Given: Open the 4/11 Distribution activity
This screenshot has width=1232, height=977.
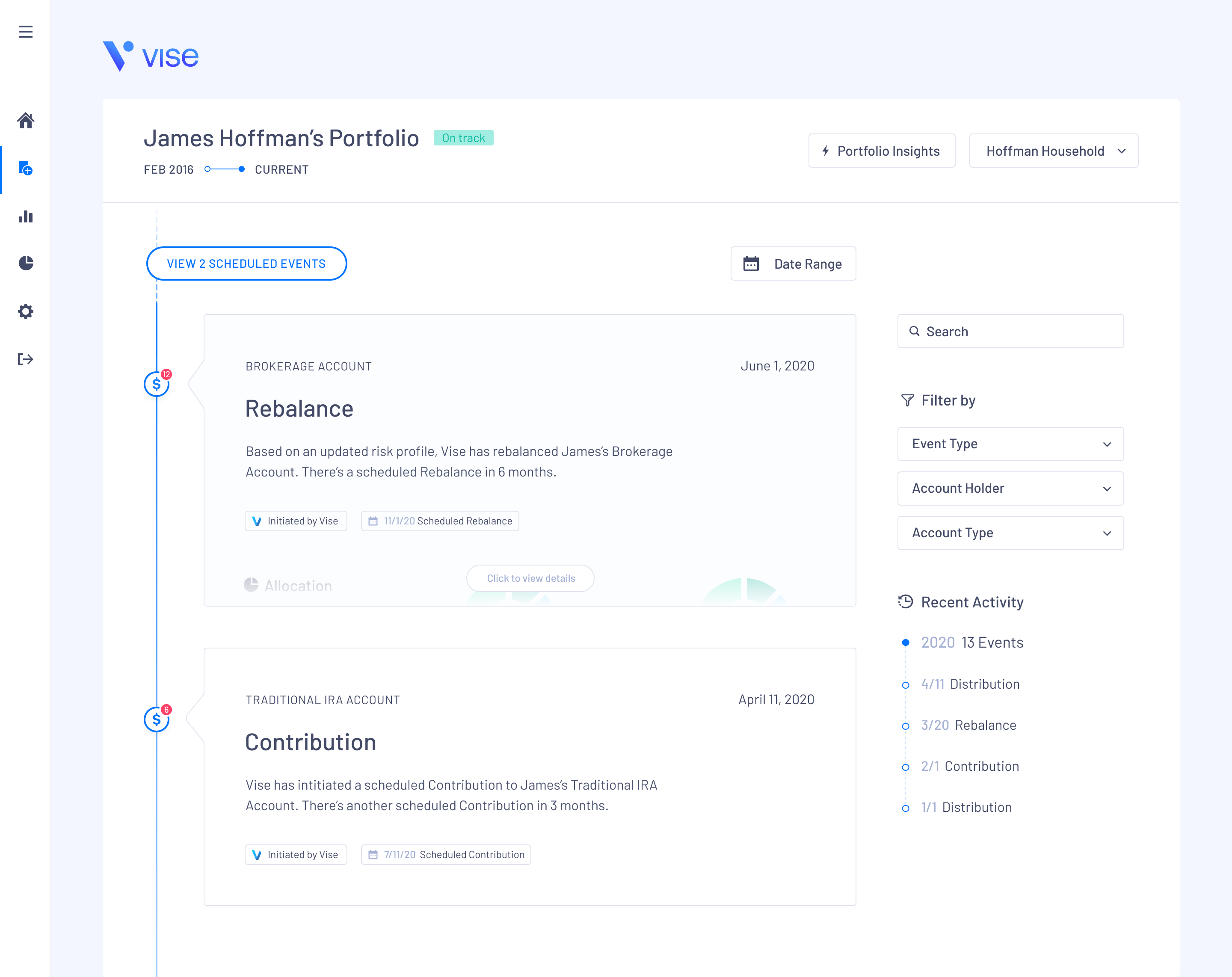Looking at the screenshot, I should click(x=970, y=684).
